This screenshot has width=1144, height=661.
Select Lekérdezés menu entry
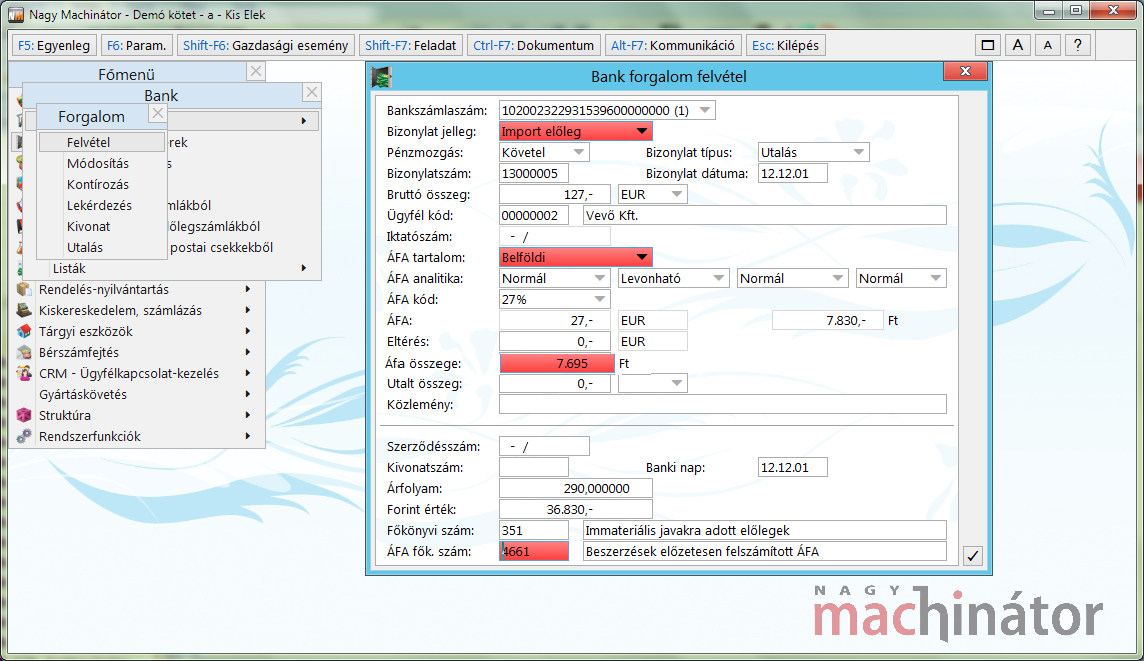[x=101, y=206]
